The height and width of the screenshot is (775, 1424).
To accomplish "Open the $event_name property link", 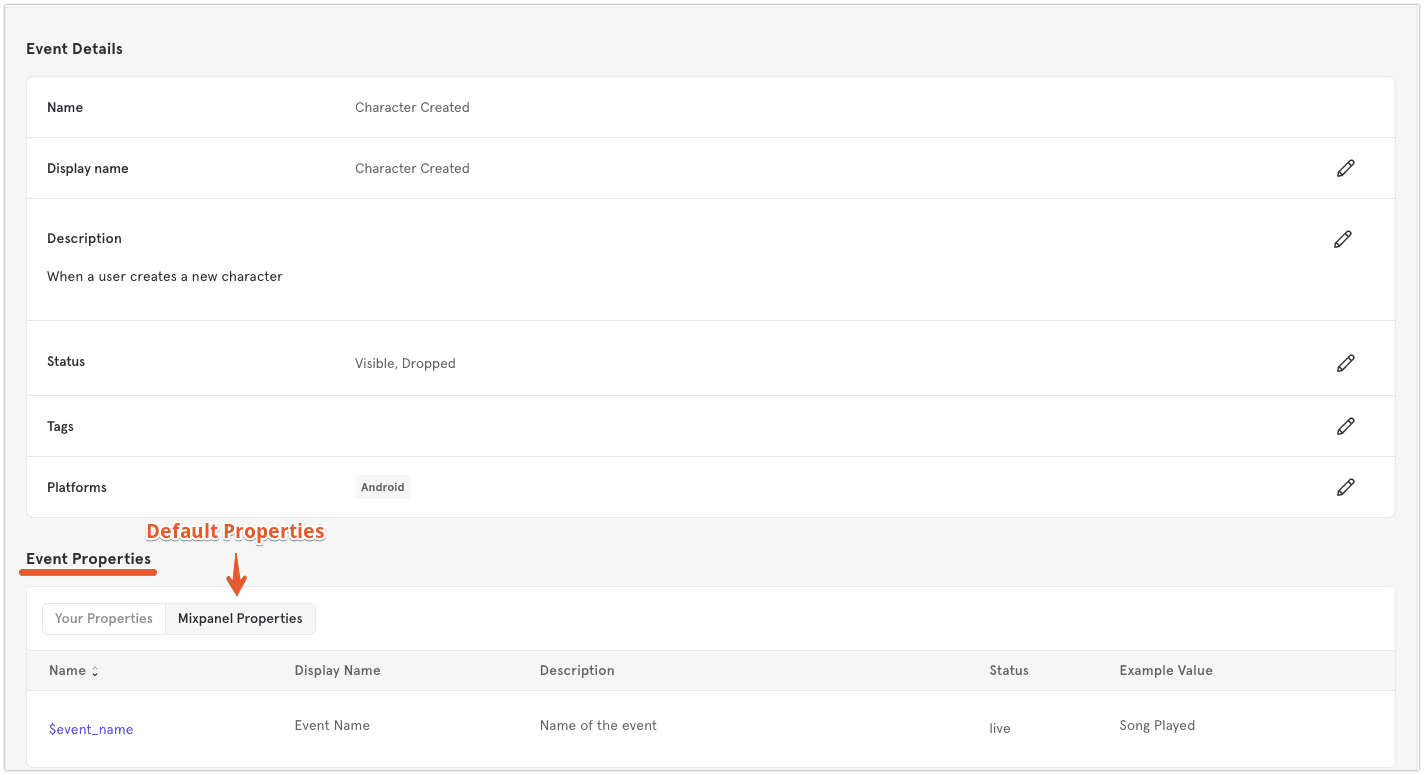I will [91, 729].
